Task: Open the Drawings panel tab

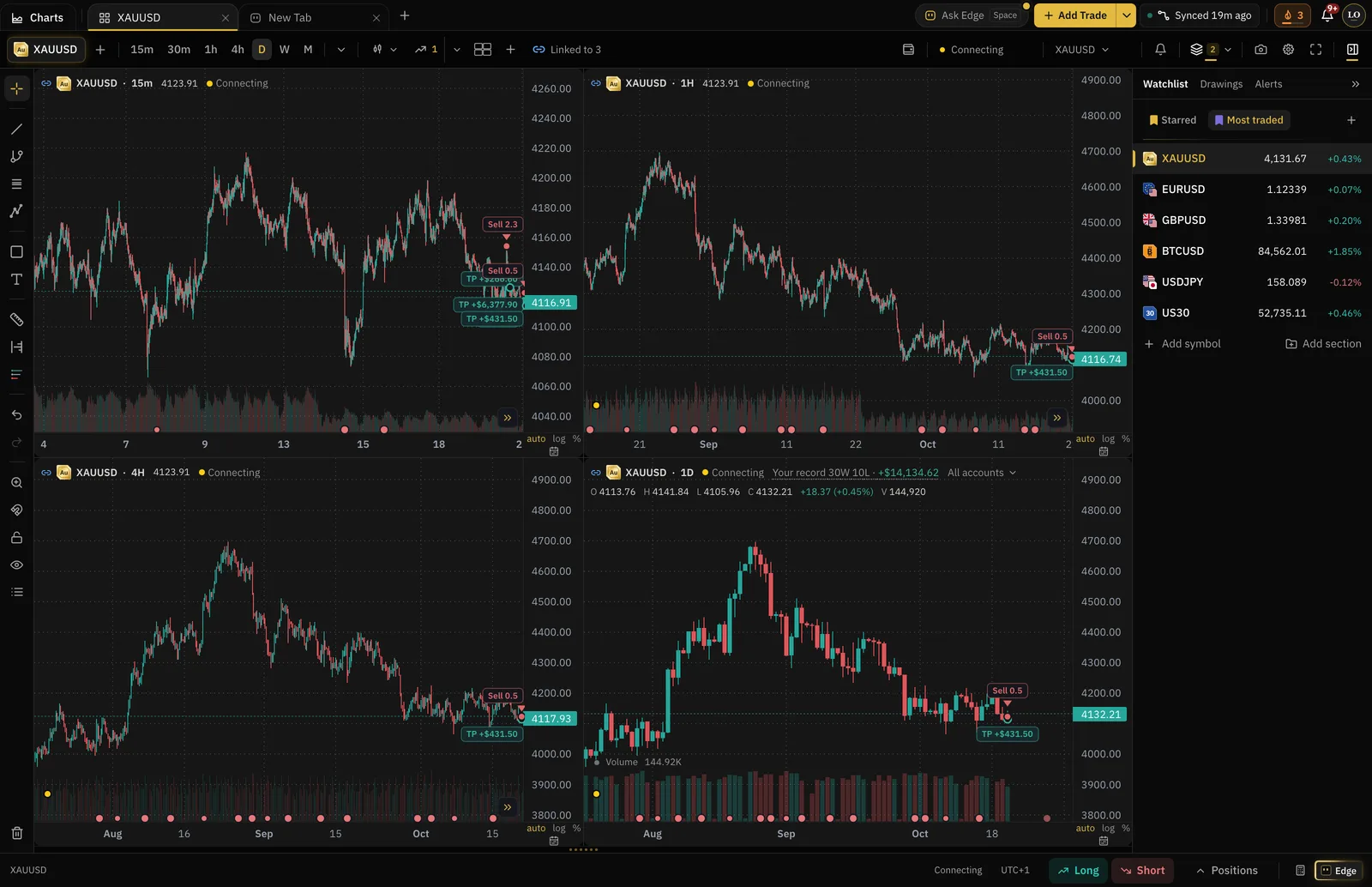Action: (1221, 84)
